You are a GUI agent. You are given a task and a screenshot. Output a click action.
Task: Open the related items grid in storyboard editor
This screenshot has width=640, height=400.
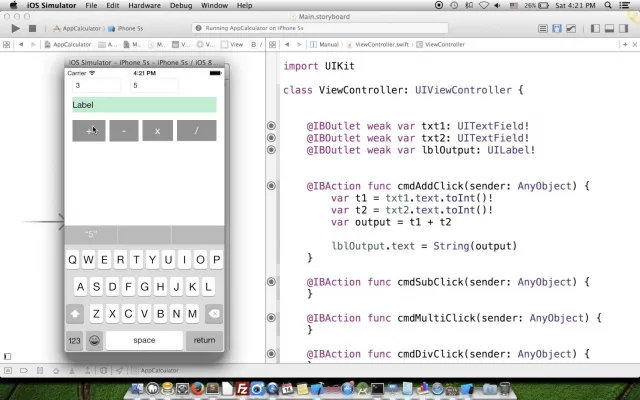point(7,44)
